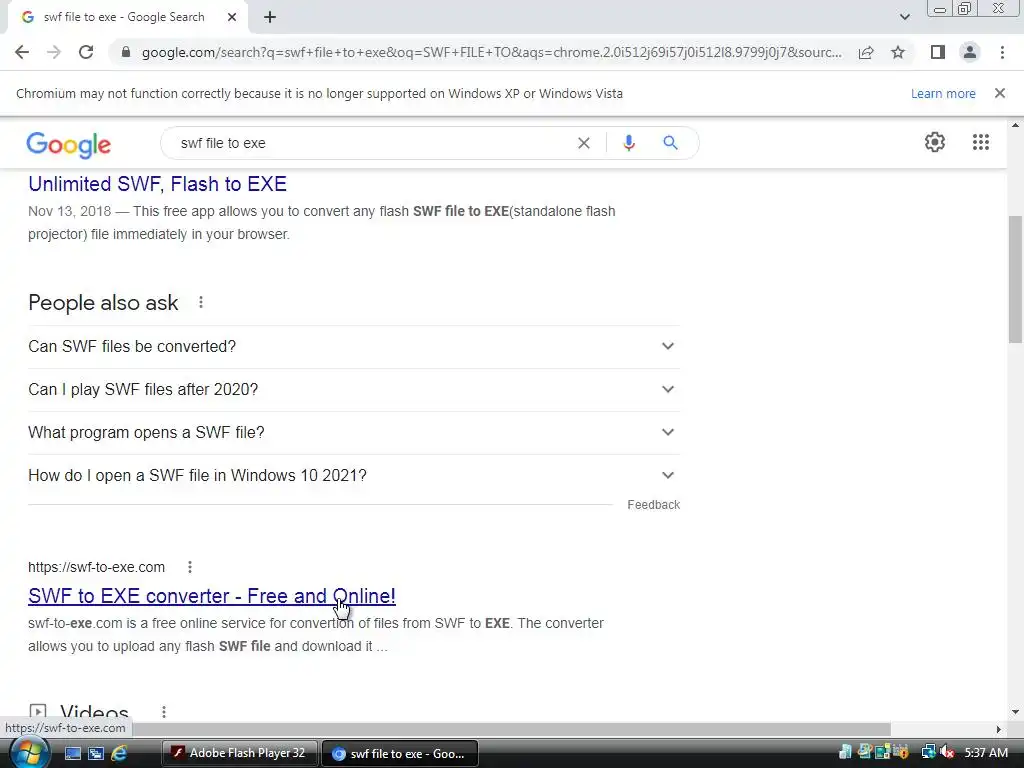Launch Internet Explorer from quick launch

[x=120, y=754]
